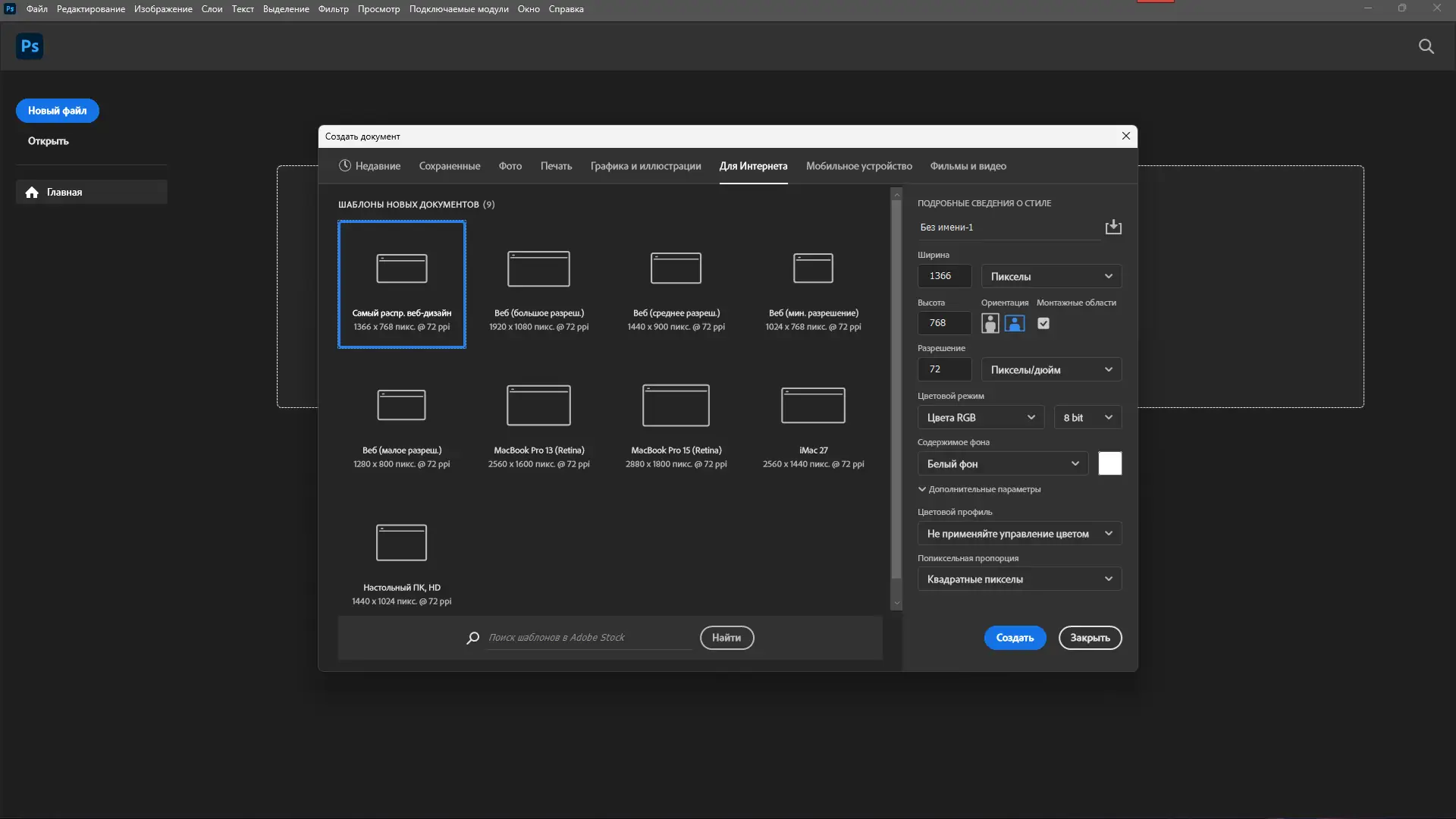Image resolution: width=1456 pixels, height=819 pixels.
Task: Open the color mode dropdown Цвета RGB
Action: point(980,418)
